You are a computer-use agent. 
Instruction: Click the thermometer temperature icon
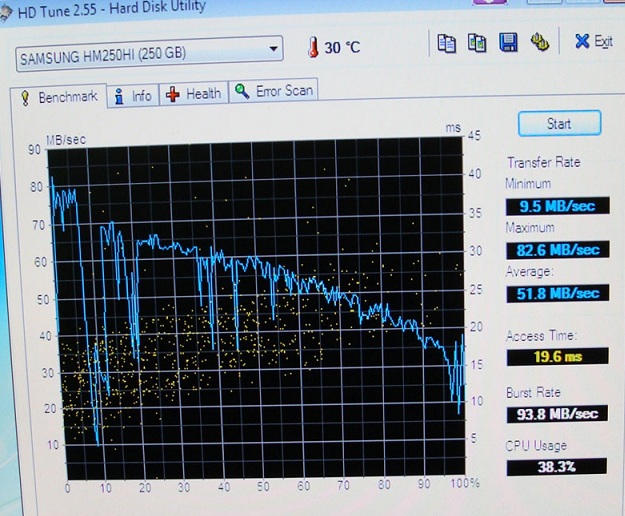point(314,47)
